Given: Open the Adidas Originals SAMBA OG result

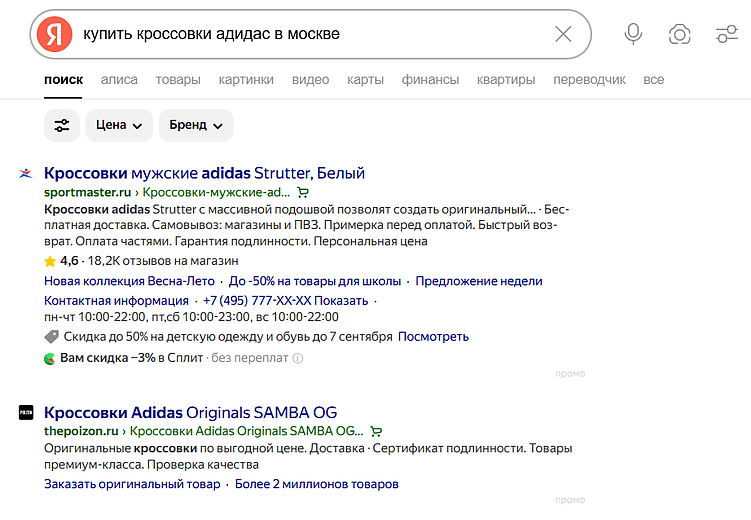Looking at the screenshot, I should [x=190, y=412].
